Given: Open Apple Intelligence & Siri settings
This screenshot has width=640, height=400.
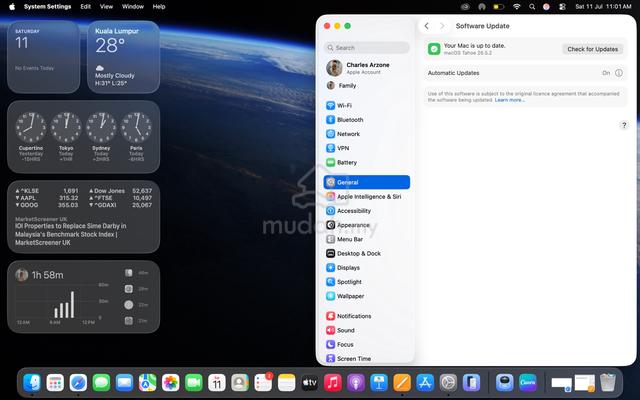Looking at the screenshot, I should coord(367,197).
